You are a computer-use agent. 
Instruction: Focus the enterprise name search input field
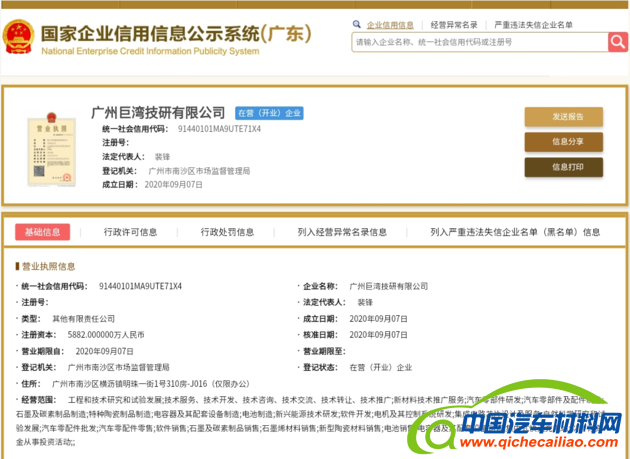point(478,42)
